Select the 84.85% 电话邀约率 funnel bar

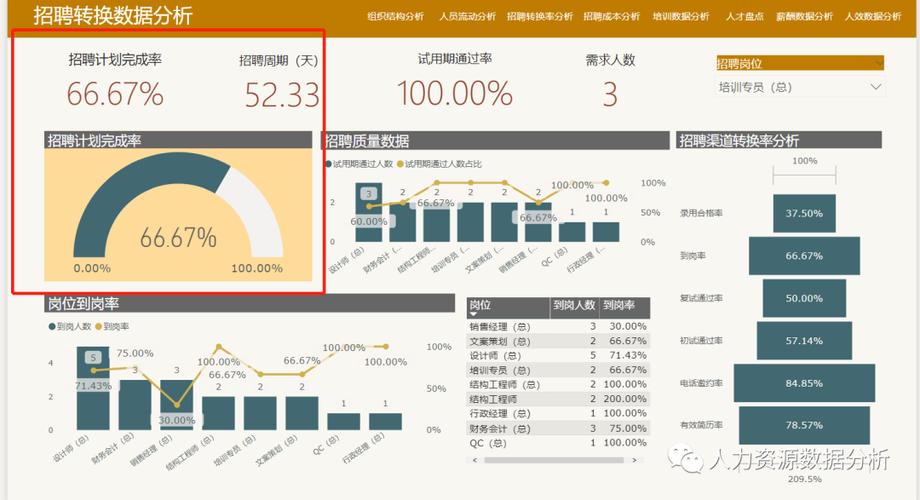[804, 383]
